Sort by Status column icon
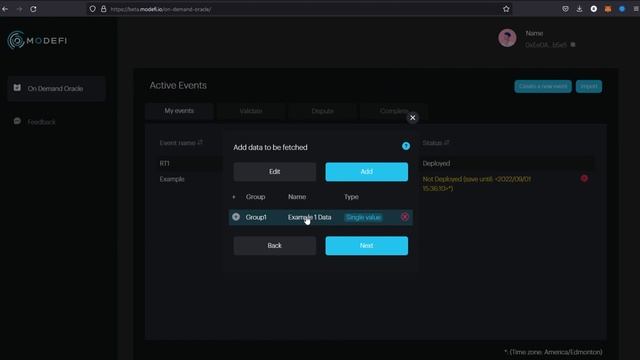 tap(447, 142)
